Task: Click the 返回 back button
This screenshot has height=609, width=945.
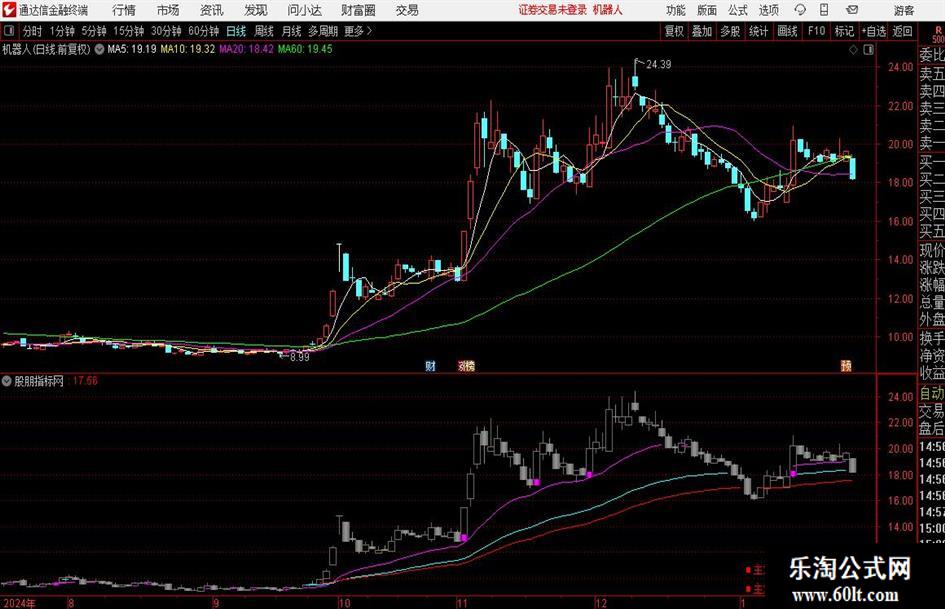Action: tap(902, 31)
